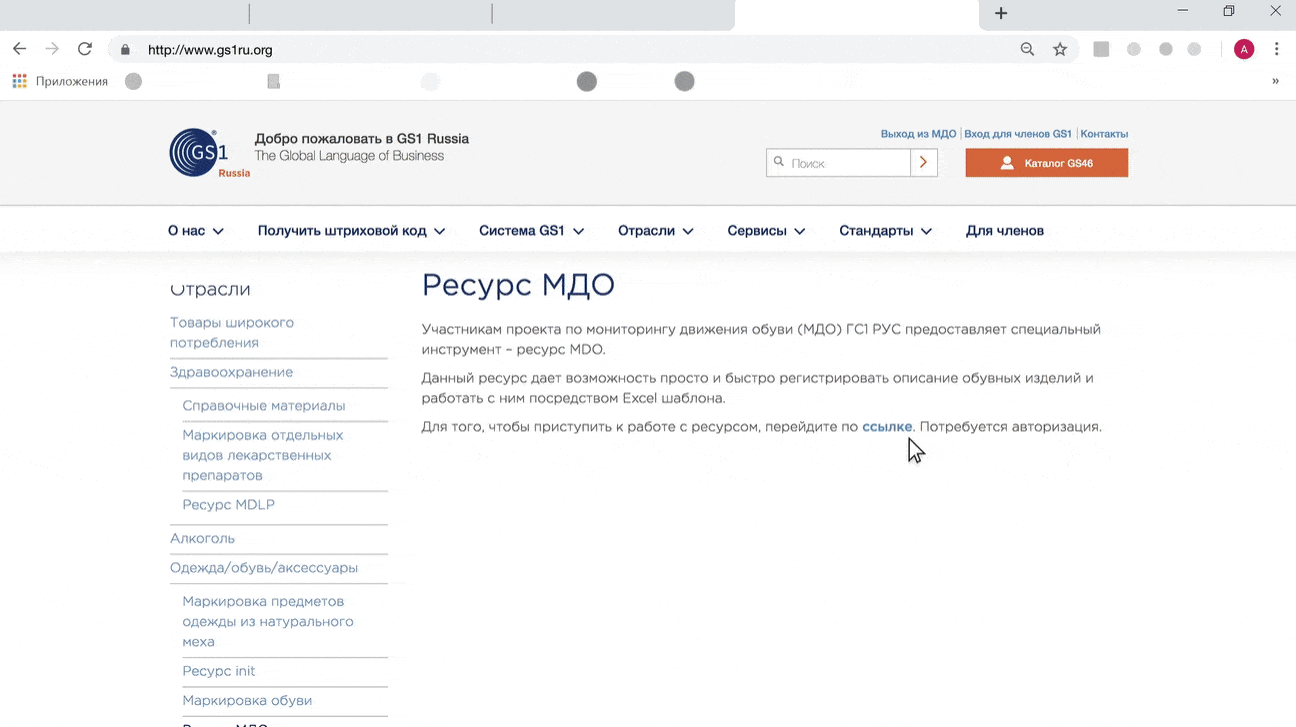Open the Одежда/обувь/аксессуары sidebar section
This screenshot has width=1296, height=727.
(264, 568)
